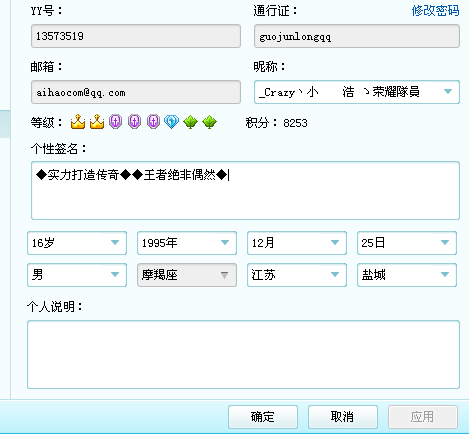The width and height of the screenshot is (469, 448).
Task: Click the zodiac dropdown showing 摩羯座
Action: point(187,275)
